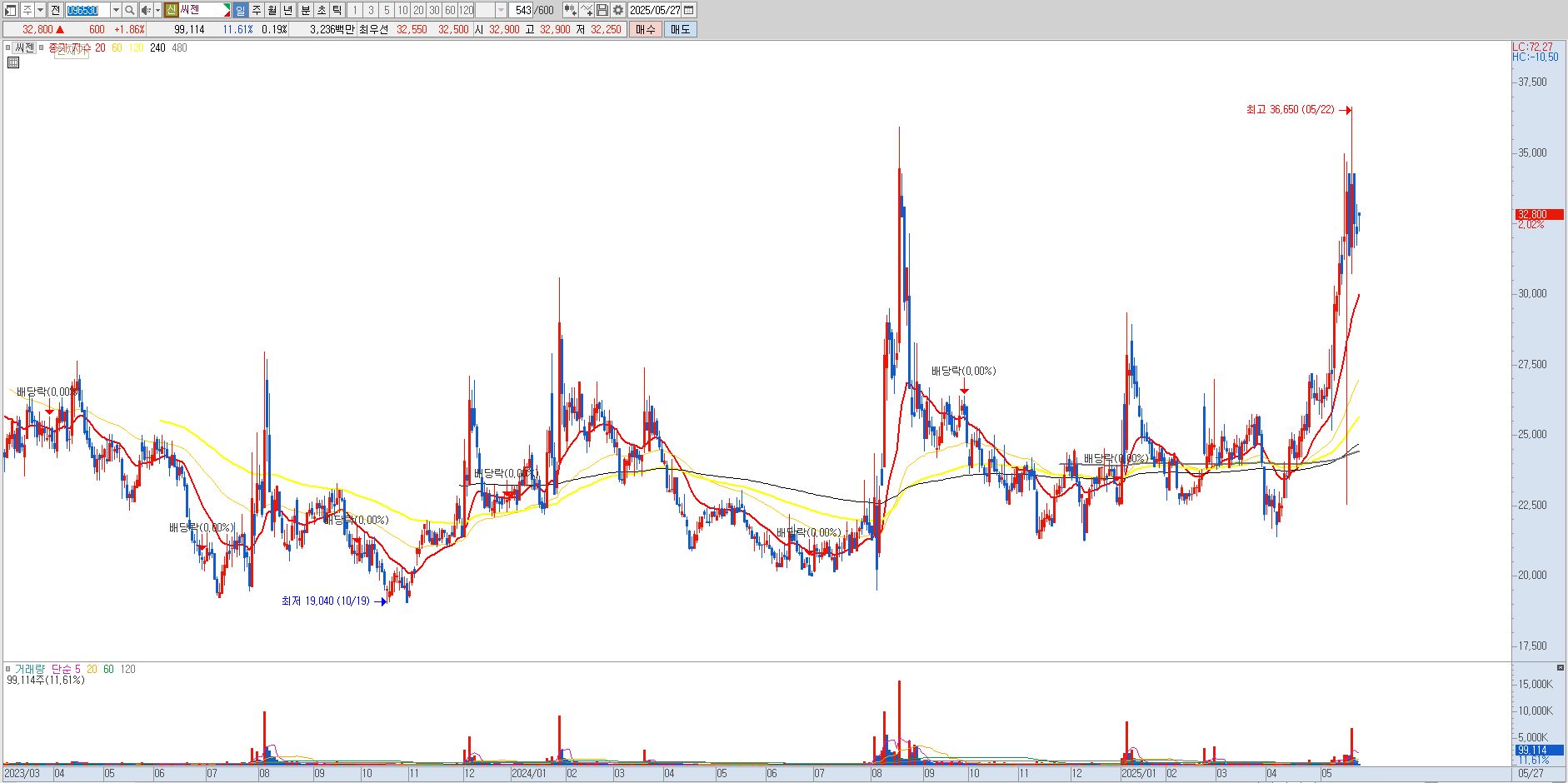Image resolution: width=1568 pixels, height=783 pixels.
Task: Click the grid table icon below 씨젠 label
Action: pyautogui.click(x=13, y=62)
